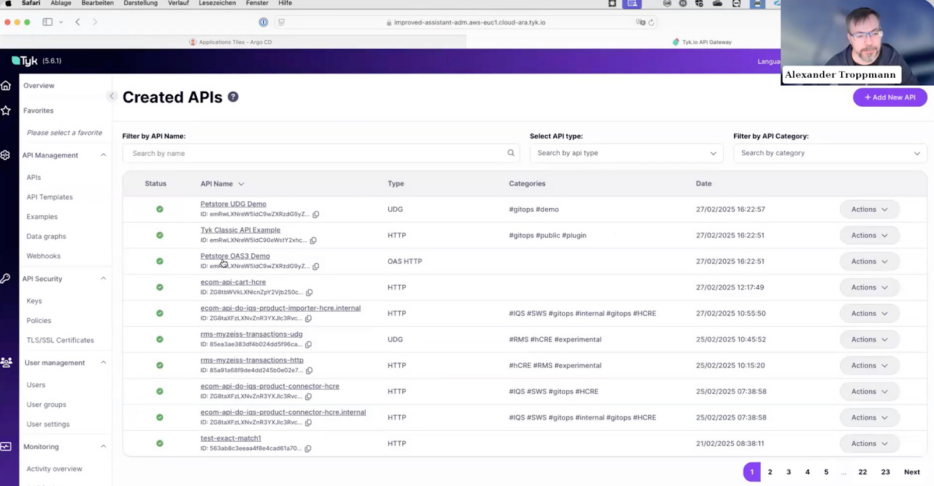
Task: Open Overview in sidebar
Action: [x=39, y=86]
